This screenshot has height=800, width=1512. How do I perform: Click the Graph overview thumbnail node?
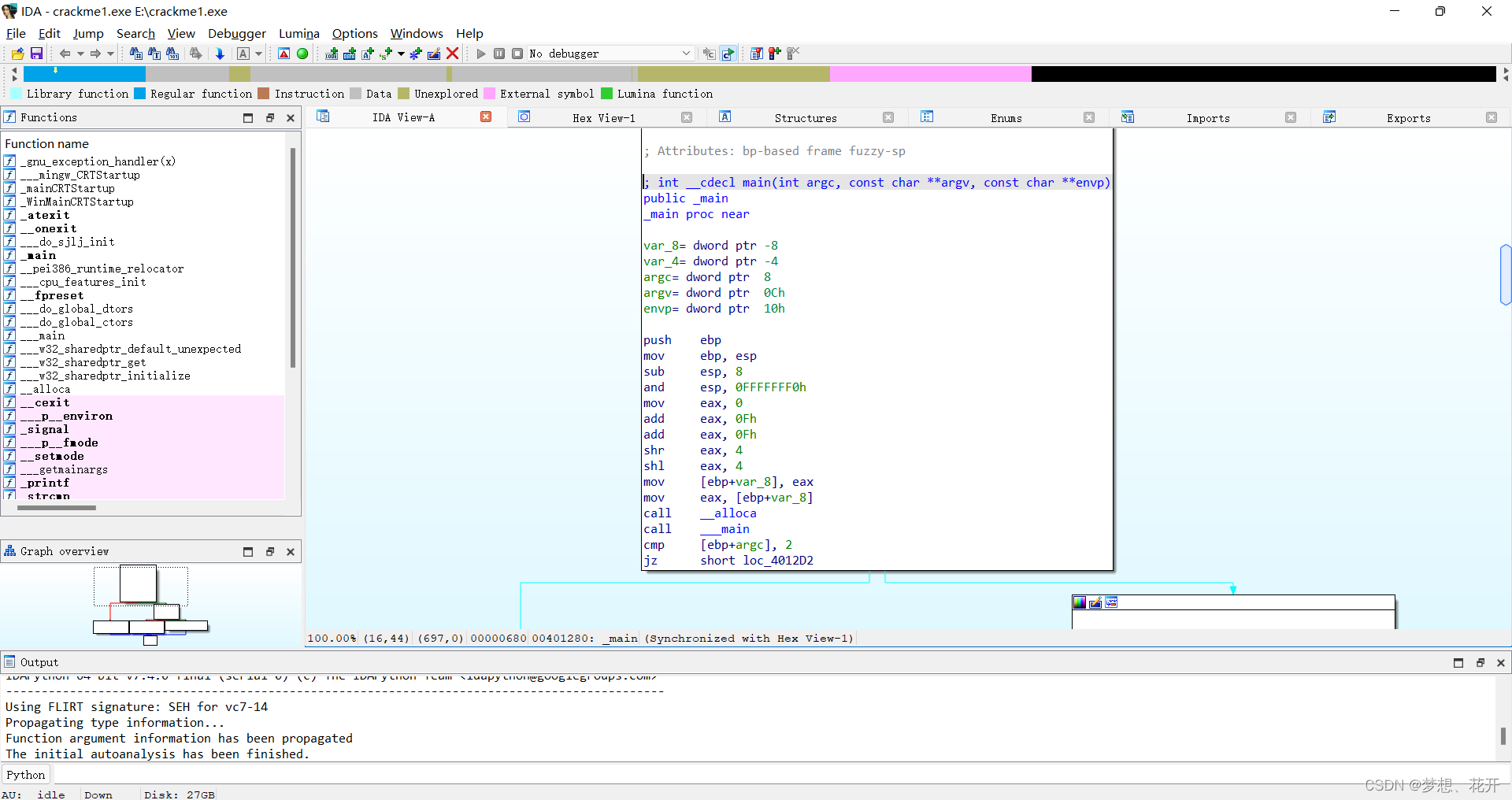click(138, 584)
